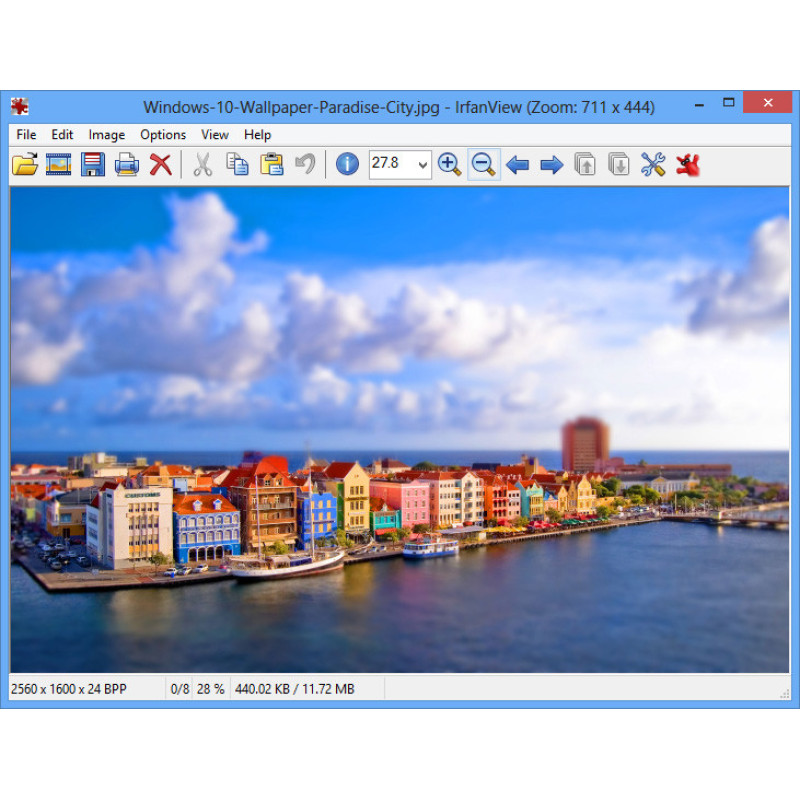This screenshot has width=800, height=800.
Task: Cut selection with the scissors icon
Action: coord(203,165)
